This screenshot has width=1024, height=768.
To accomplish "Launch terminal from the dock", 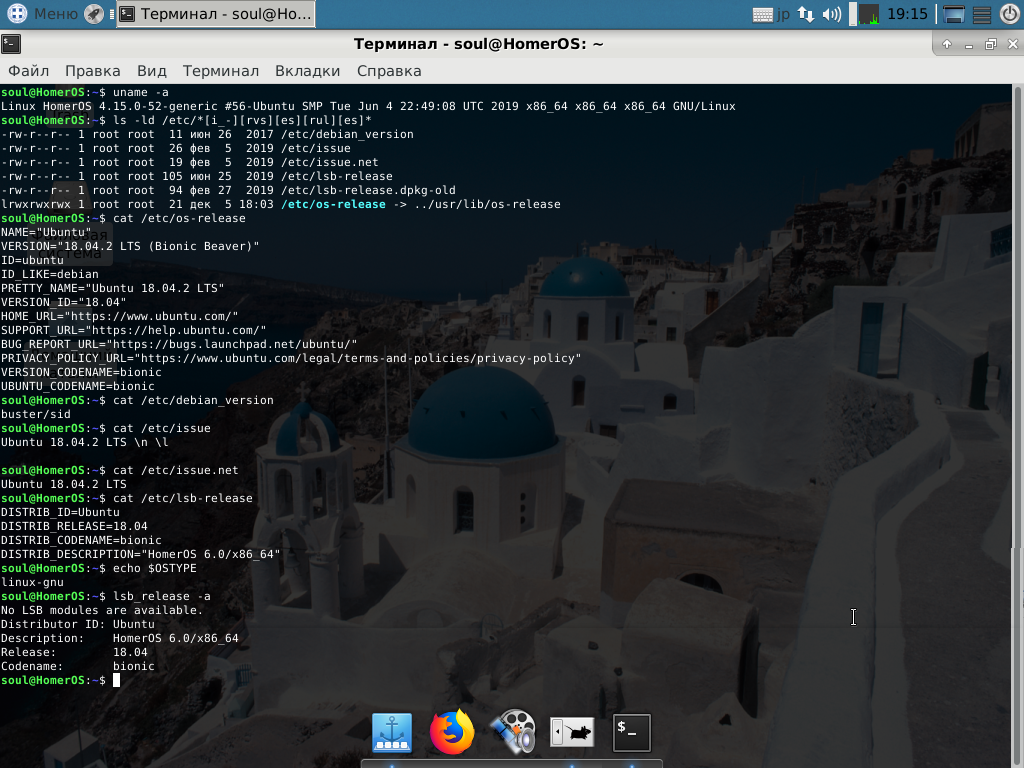I will click(x=632, y=733).
